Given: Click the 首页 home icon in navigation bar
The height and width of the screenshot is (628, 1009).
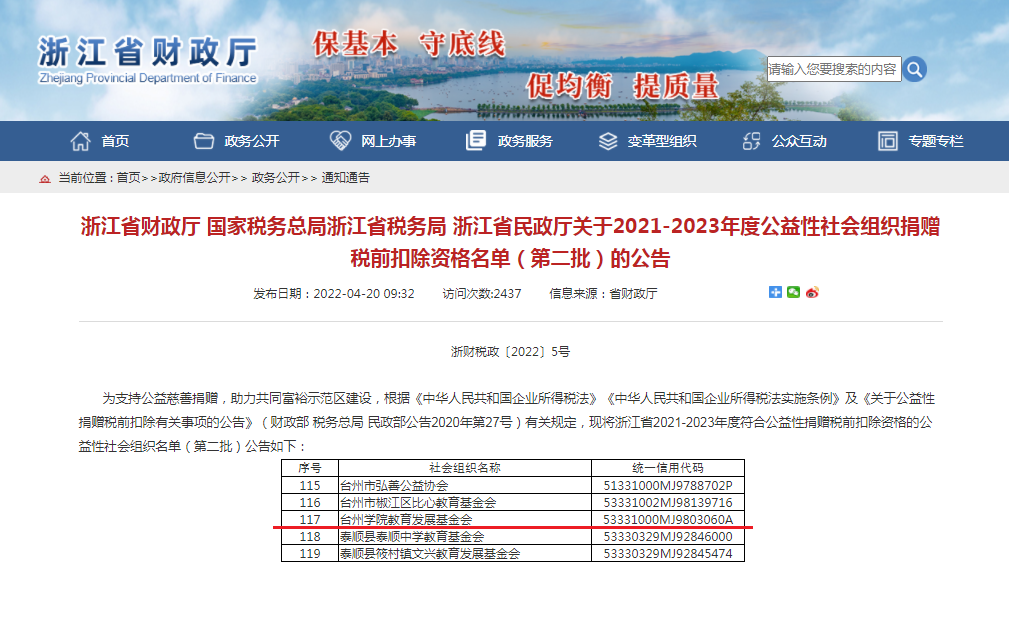Looking at the screenshot, I should point(80,141).
